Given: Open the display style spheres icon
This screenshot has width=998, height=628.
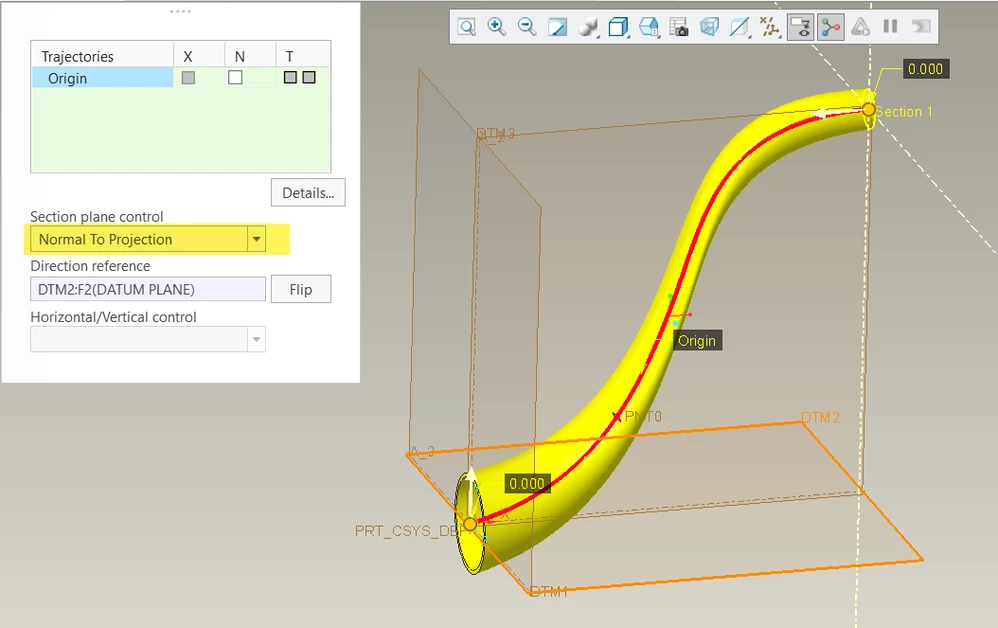Looking at the screenshot, I should (x=587, y=27).
